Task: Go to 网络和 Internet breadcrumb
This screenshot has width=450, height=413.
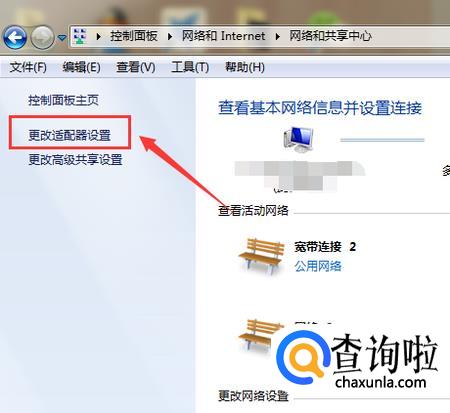Action: (x=223, y=36)
